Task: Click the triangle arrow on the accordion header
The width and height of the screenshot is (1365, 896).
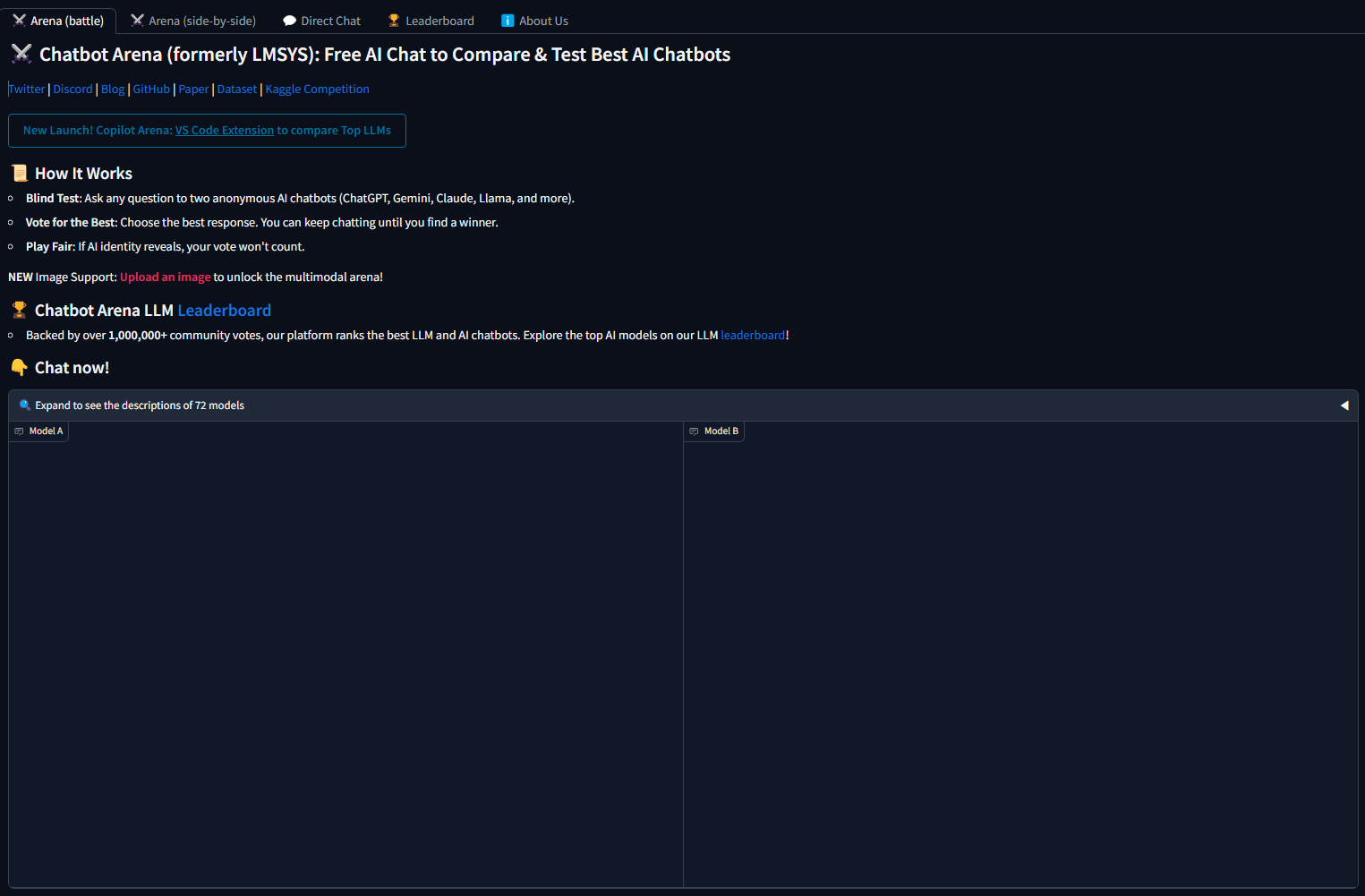Action: click(1345, 405)
